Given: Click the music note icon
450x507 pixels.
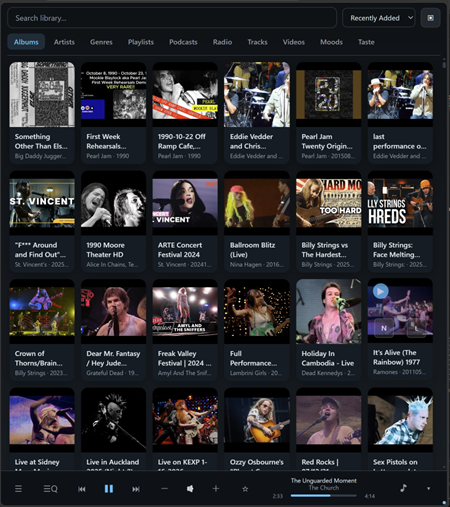Looking at the screenshot, I should click(x=403, y=488).
